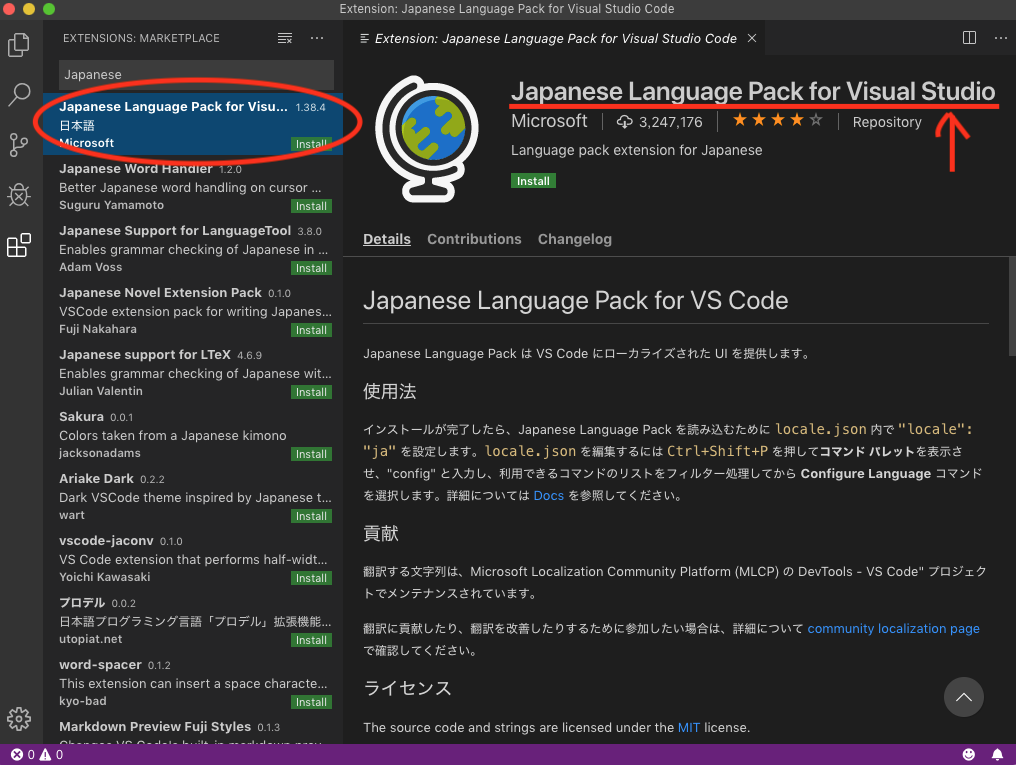Install the word-spacer extension
Image resolution: width=1016 pixels, height=765 pixels.
[x=311, y=702]
